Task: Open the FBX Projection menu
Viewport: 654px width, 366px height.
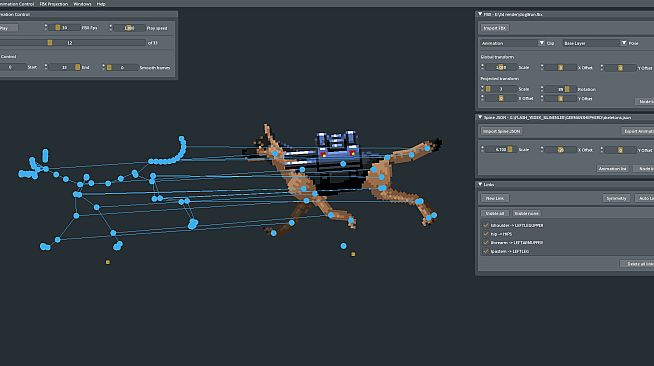Action: 53,4
